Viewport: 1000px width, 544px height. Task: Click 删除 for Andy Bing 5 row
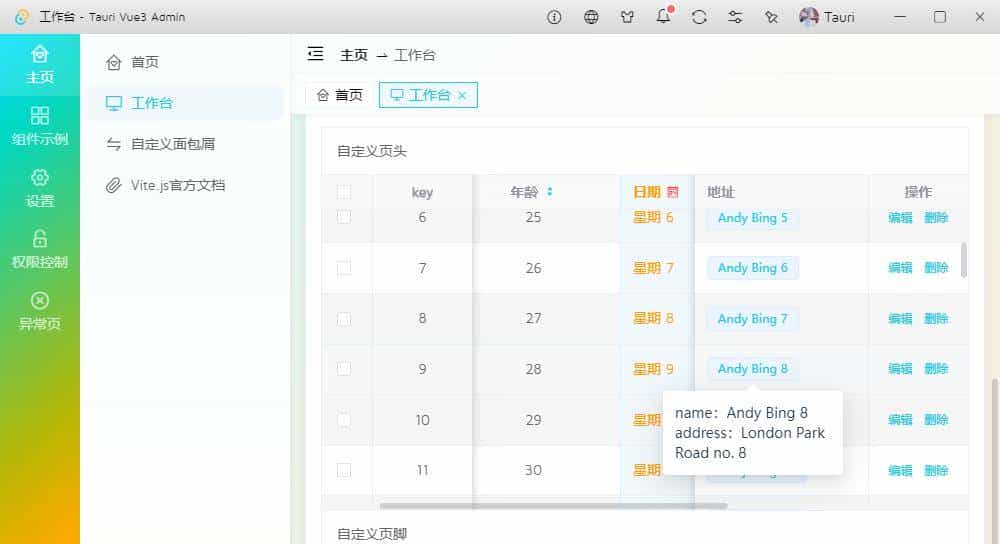click(x=936, y=217)
